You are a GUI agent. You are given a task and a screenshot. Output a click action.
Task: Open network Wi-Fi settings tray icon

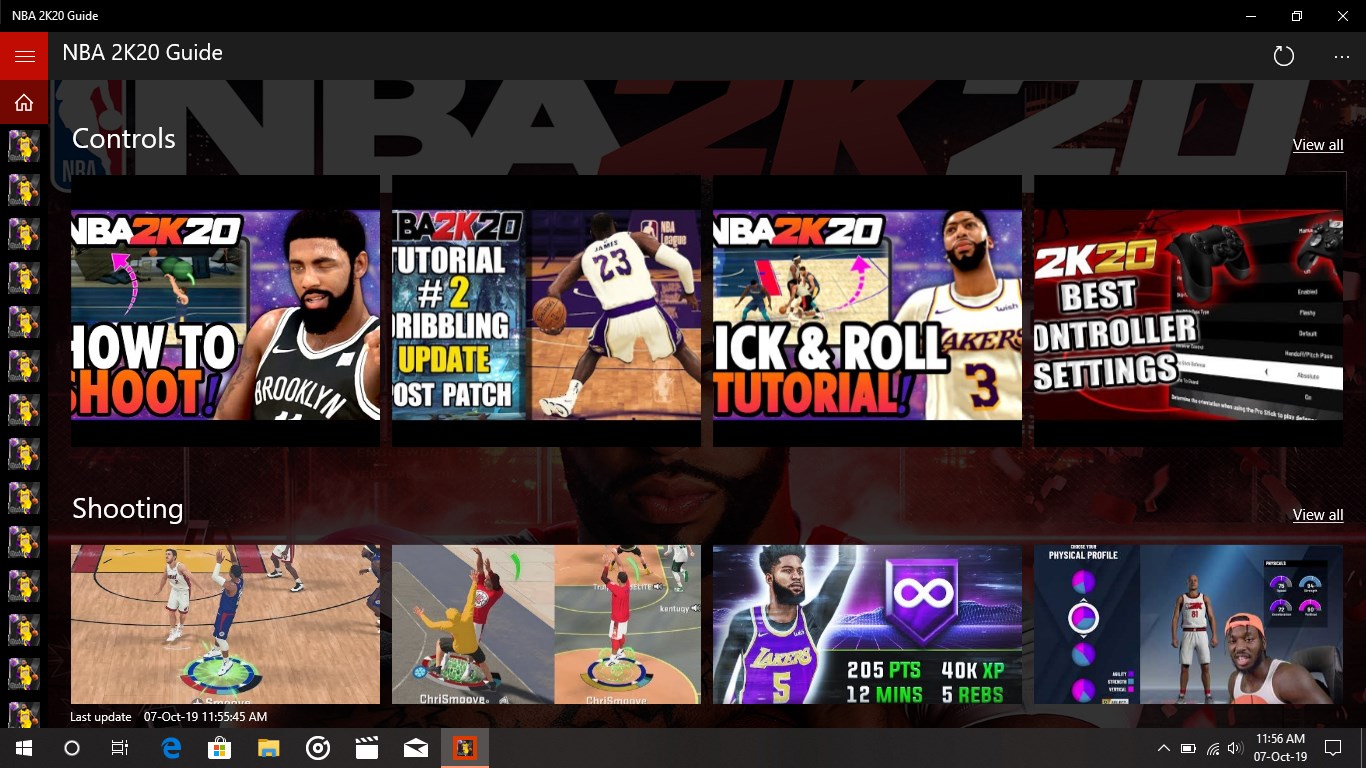pyautogui.click(x=1213, y=748)
